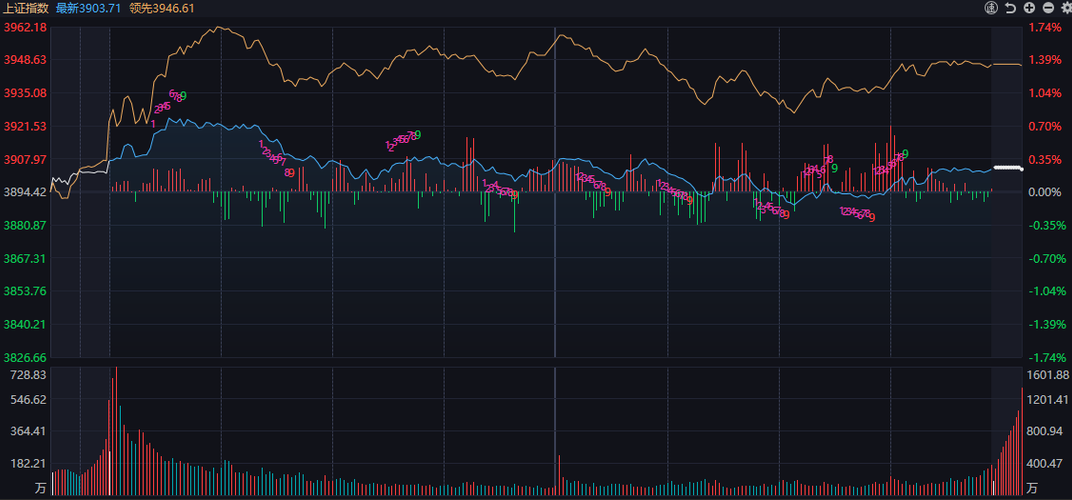Click the red 1.74% axis label
1072x500 pixels.
tap(1046, 27)
